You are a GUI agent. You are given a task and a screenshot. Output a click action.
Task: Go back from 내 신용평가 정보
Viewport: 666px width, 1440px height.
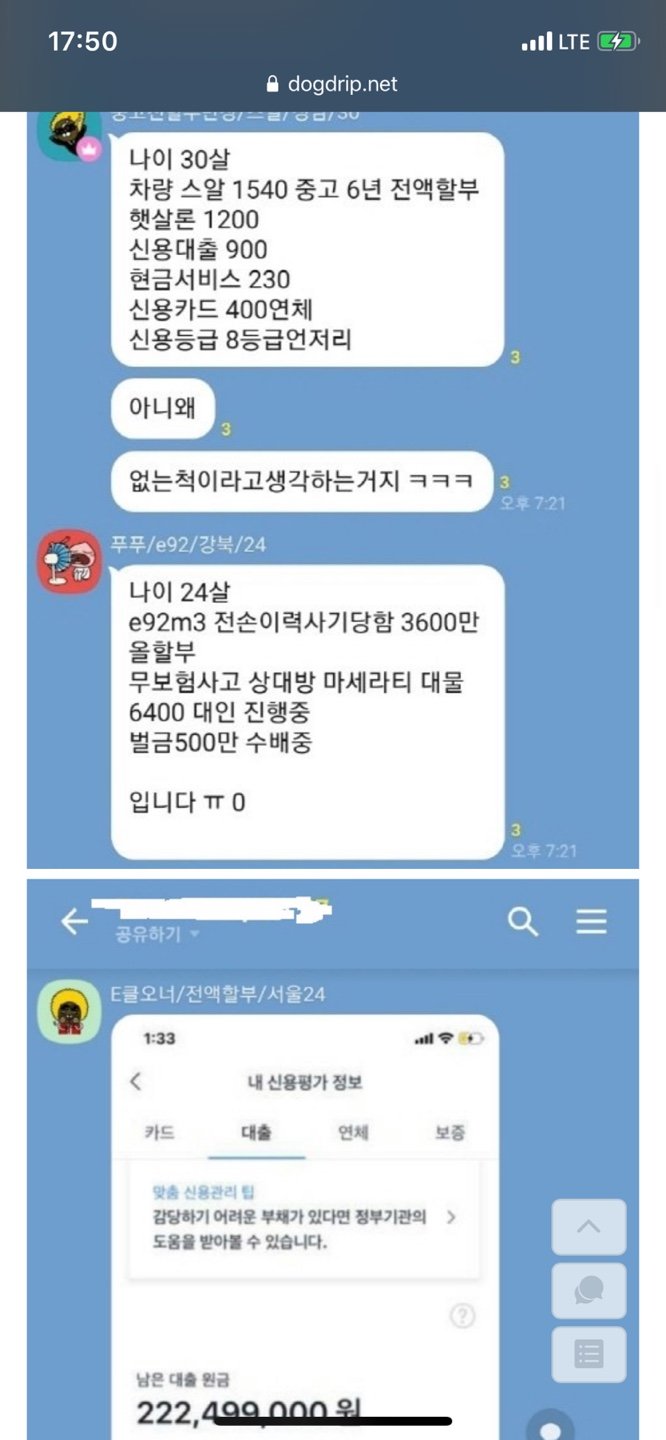137,1082
